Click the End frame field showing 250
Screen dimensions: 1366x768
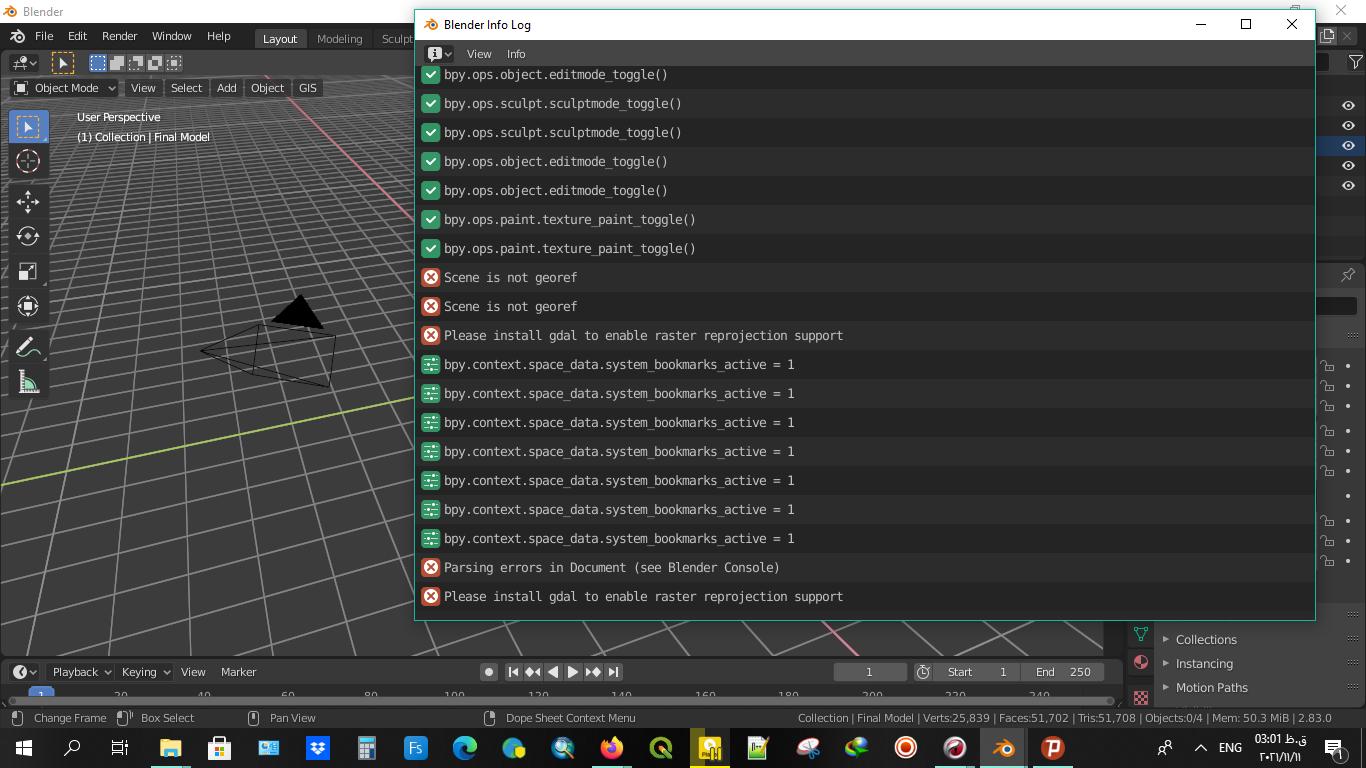[1064, 672]
